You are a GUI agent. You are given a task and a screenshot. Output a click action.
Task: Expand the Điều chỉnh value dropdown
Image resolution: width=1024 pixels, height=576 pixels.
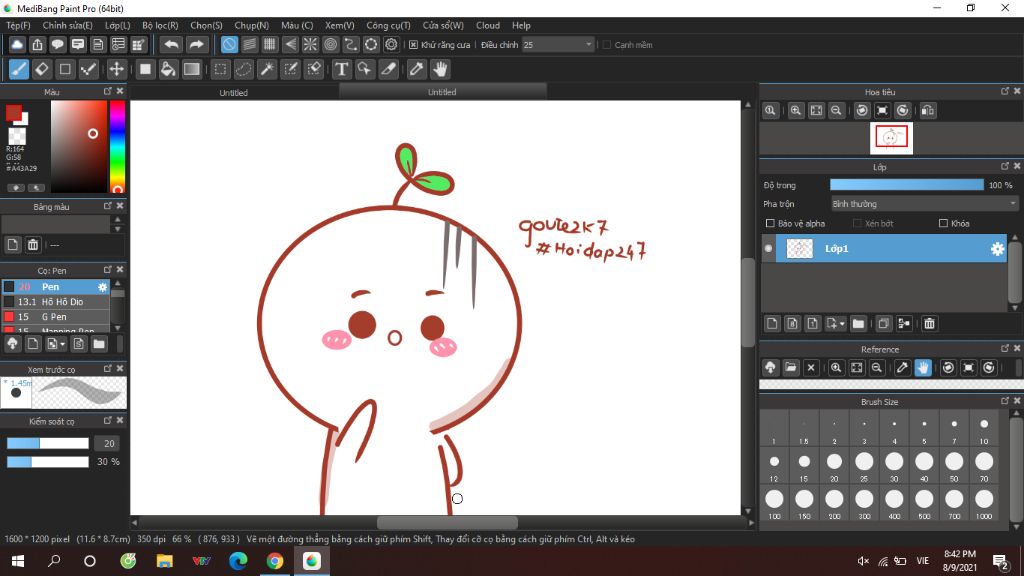[588, 45]
